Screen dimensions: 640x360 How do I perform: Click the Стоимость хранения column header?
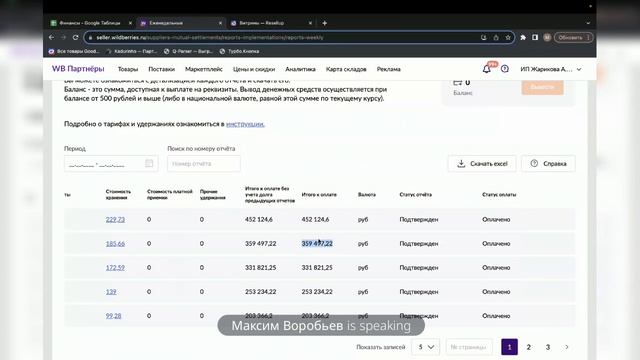118,194
